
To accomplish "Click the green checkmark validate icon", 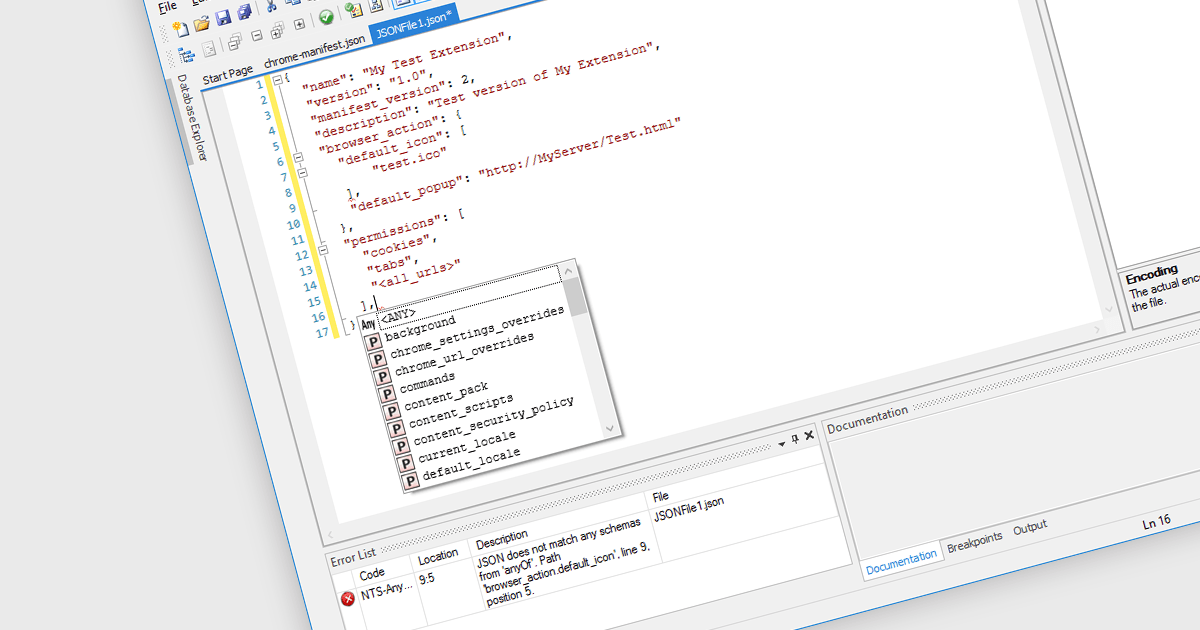I will (327, 18).
